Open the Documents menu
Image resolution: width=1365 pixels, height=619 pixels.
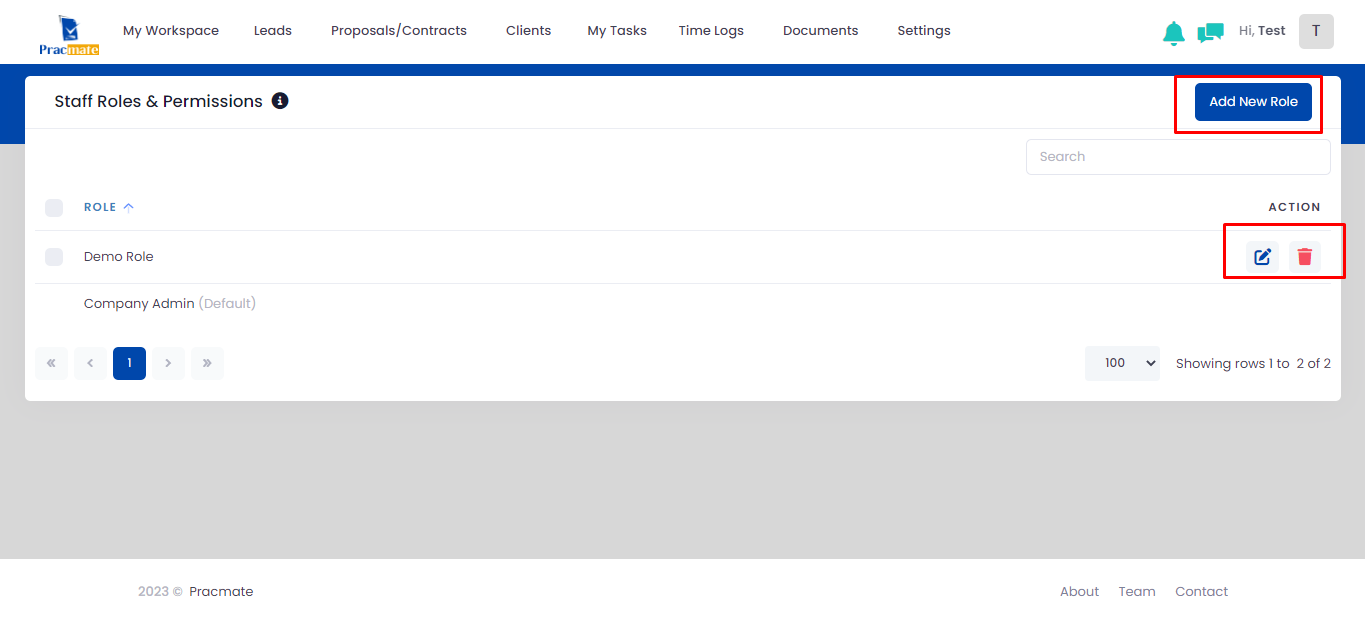coord(820,31)
